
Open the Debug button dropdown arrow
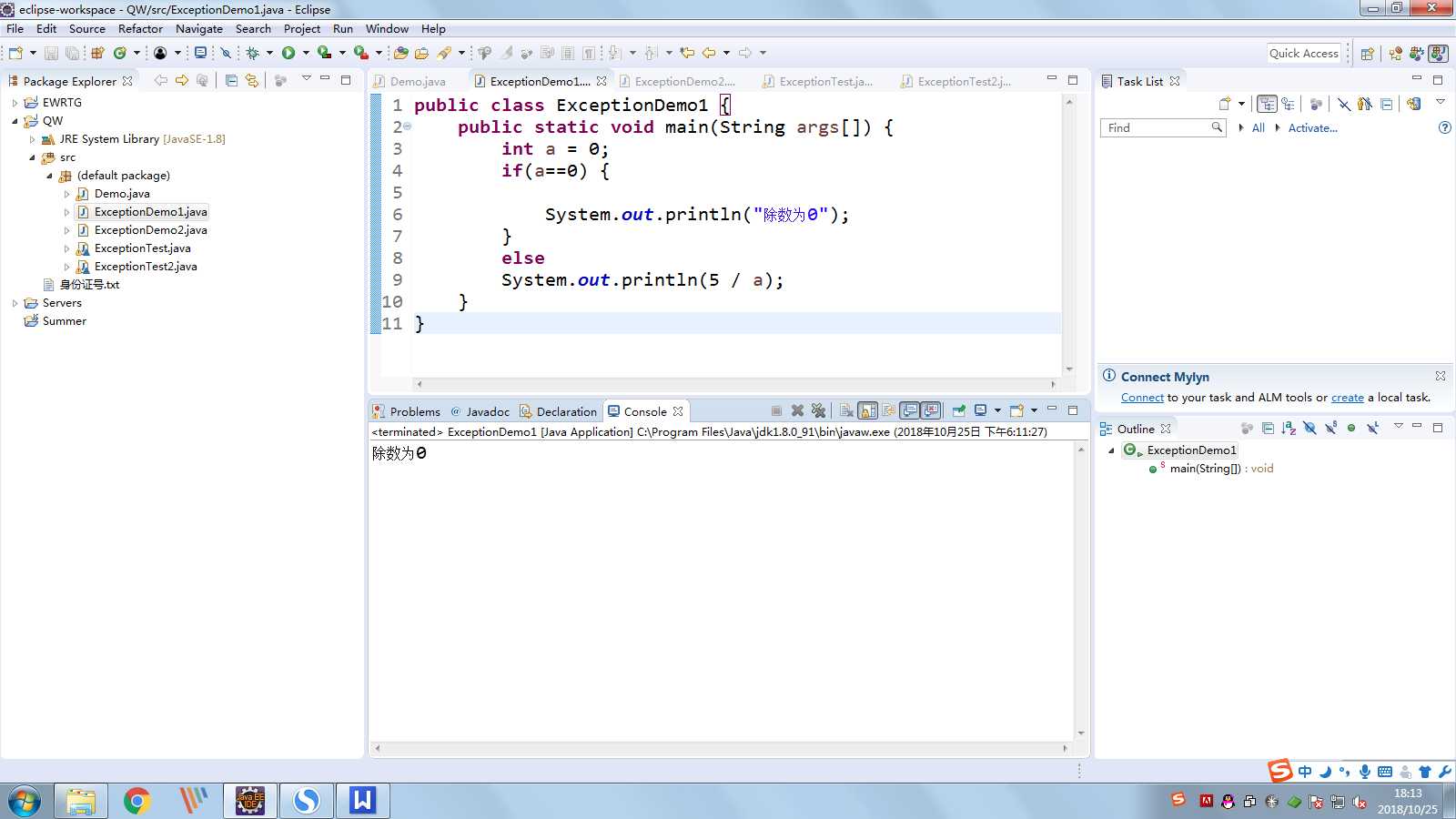pyautogui.click(x=269, y=53)
